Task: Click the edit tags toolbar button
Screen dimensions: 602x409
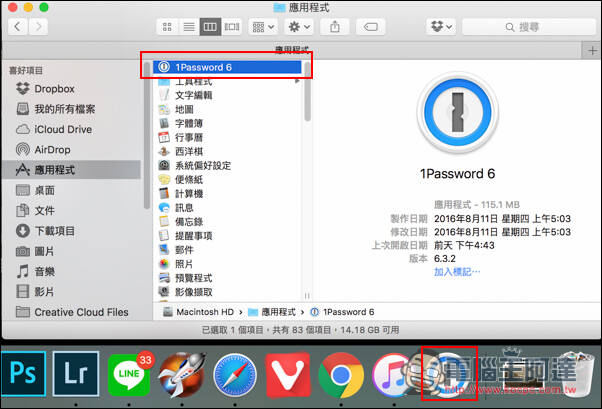Action: pos(370,27)
